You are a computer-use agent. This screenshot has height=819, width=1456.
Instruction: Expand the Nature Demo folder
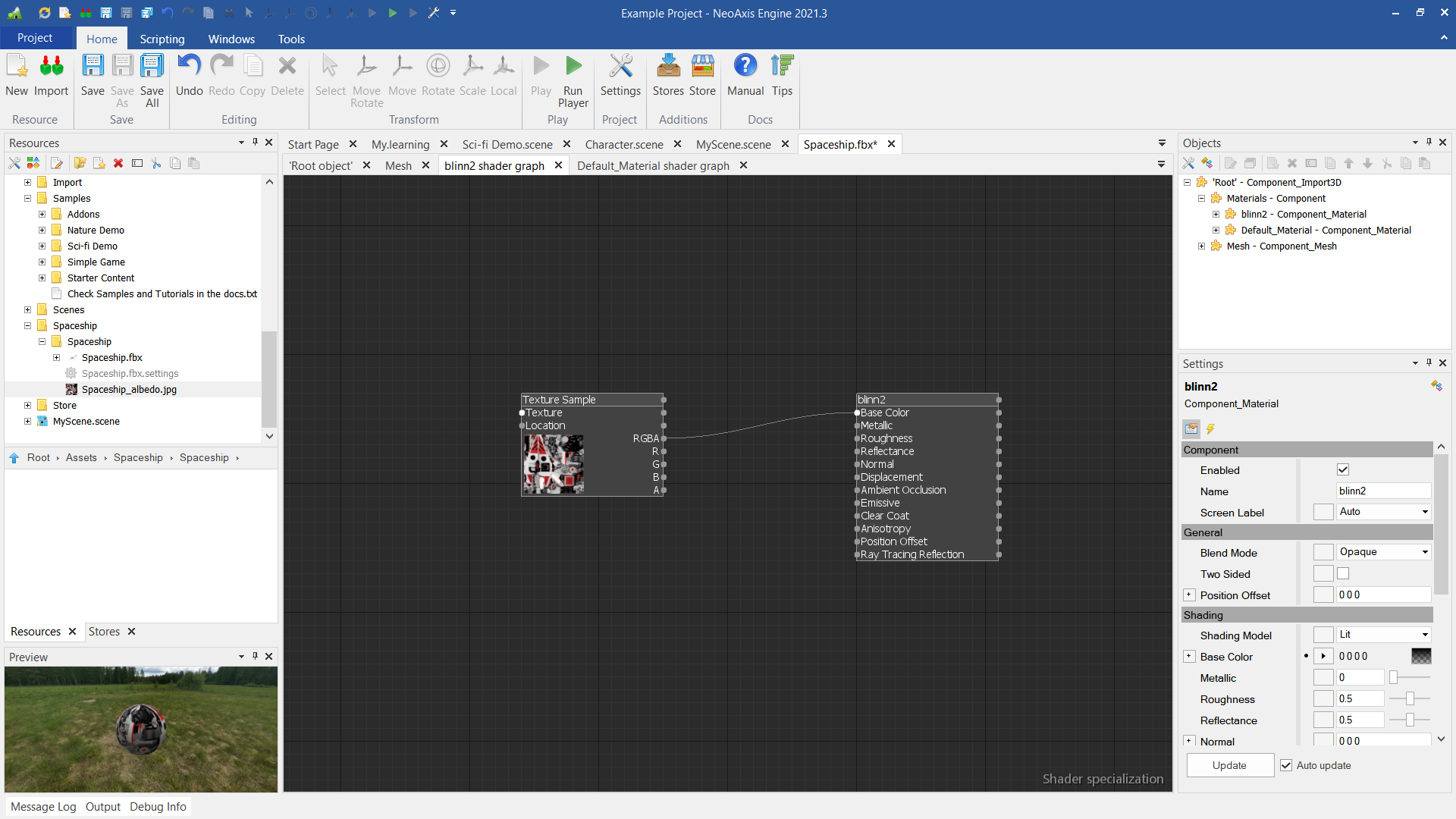(x=42, y=231)
